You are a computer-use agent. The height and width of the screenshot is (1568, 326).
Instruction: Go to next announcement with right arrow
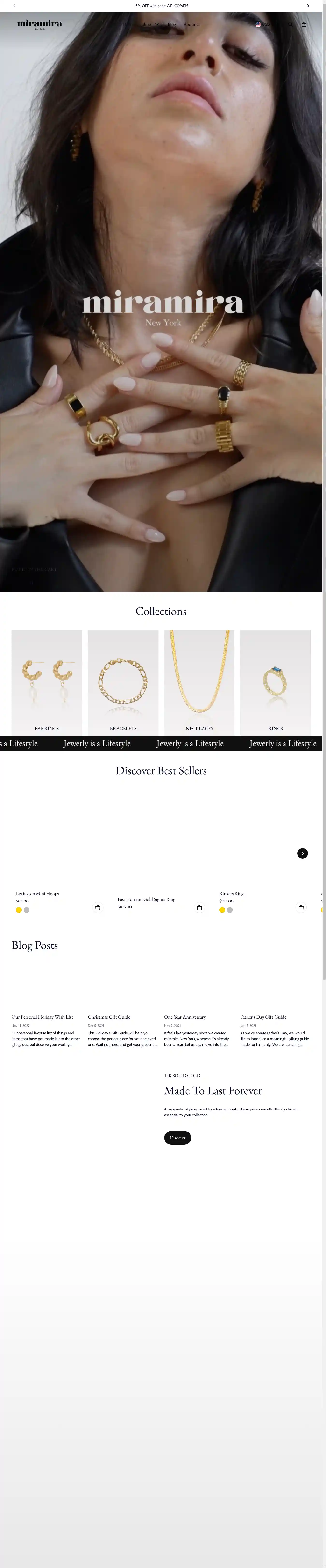308,6
